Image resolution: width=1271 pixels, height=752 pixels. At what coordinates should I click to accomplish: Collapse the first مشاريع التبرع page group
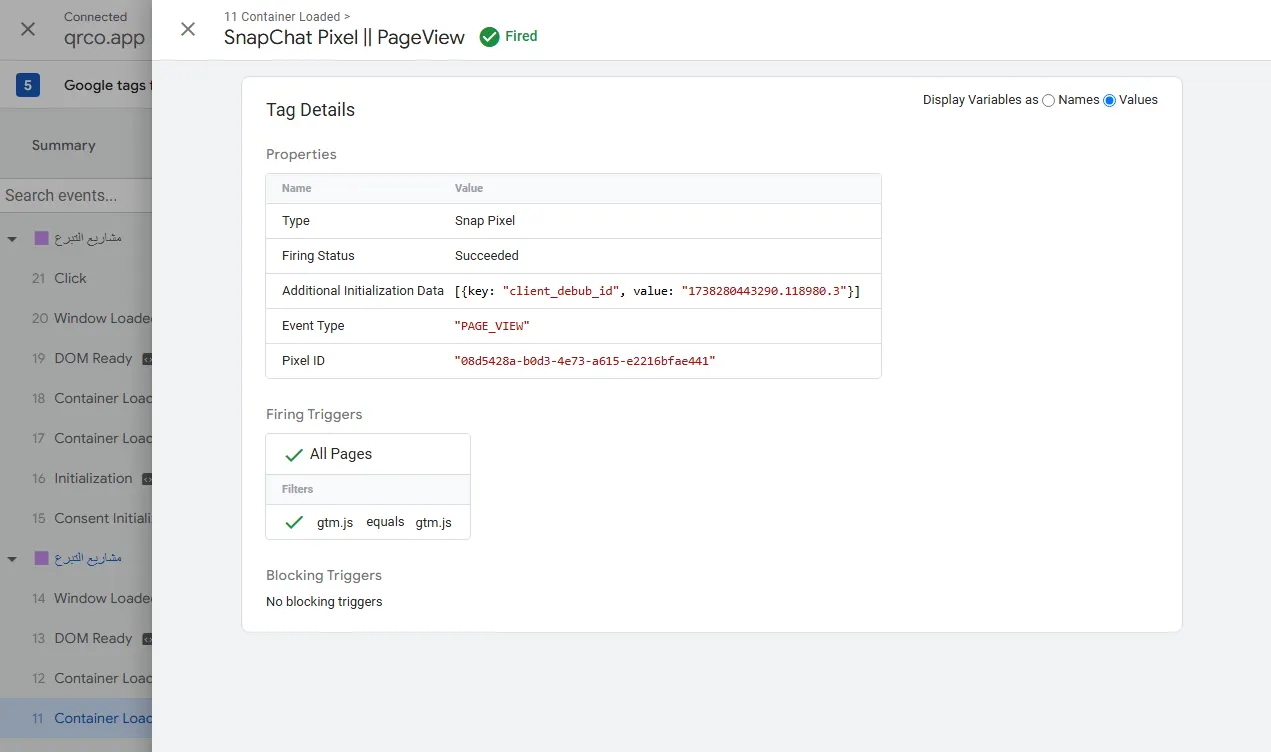tap(12, 239)
